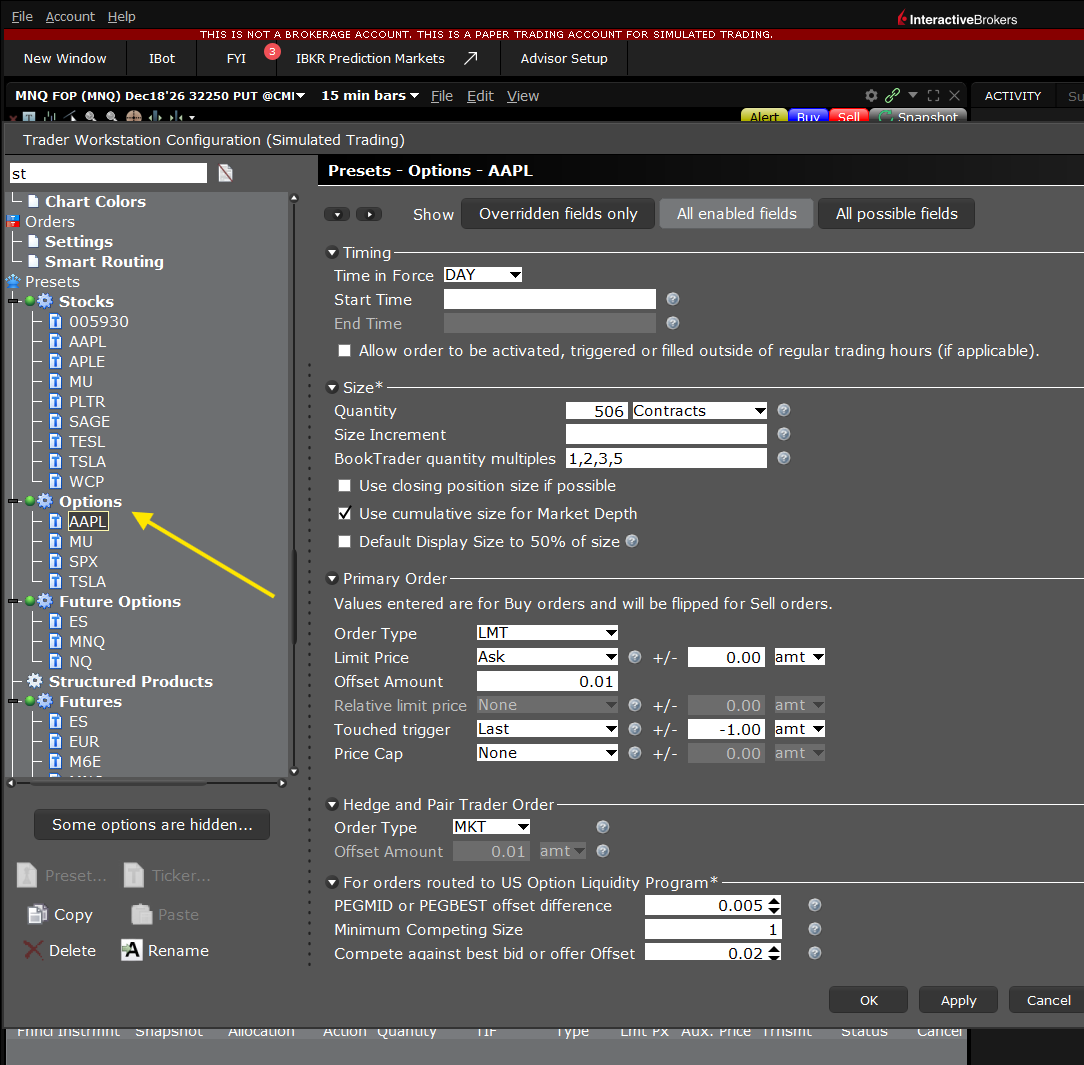Open the Primary Order Type LMT dropdown
Screen dimensions: 1084x1065
[547, 633]
